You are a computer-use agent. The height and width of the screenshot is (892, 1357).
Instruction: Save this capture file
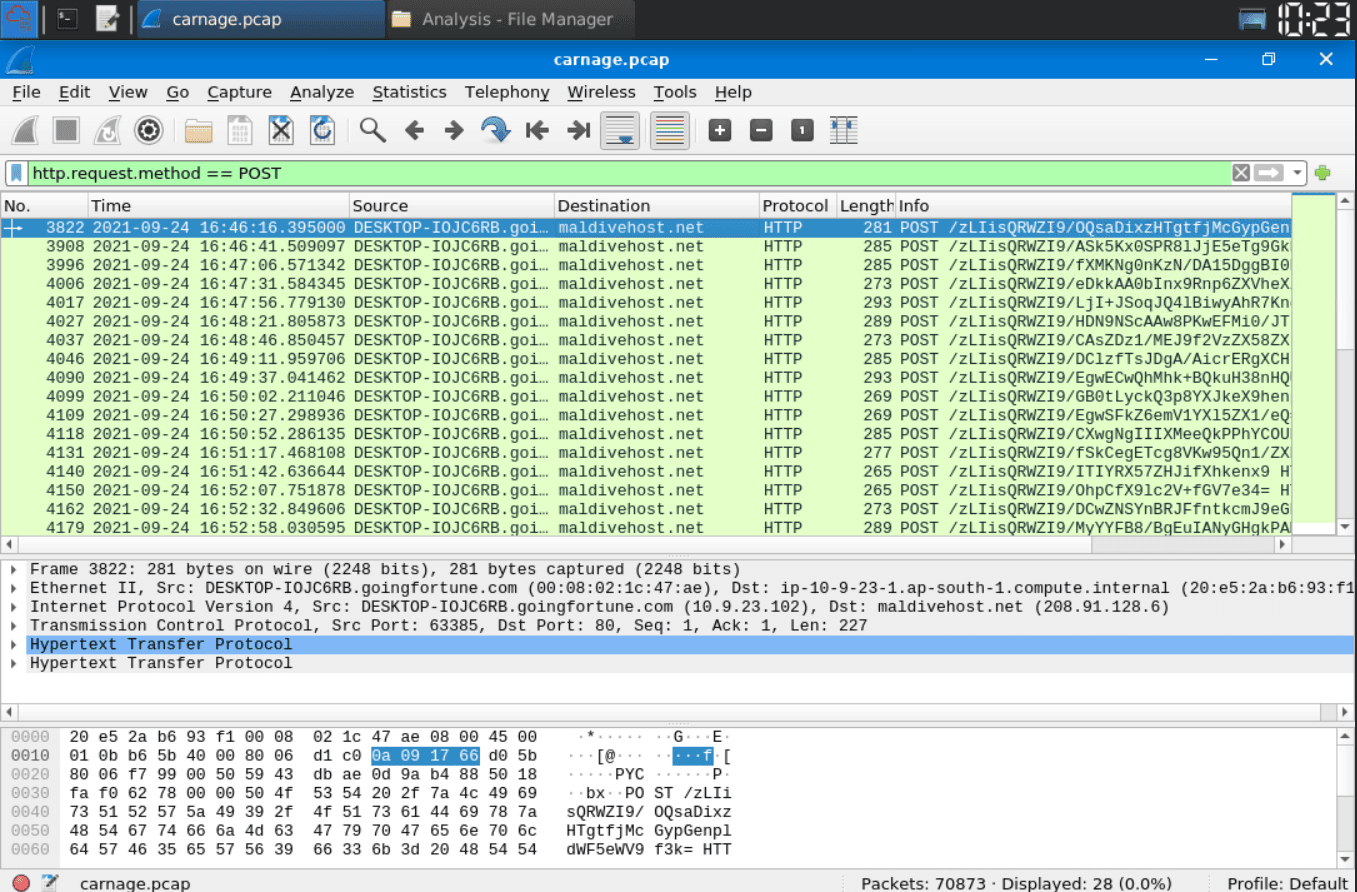[x=240, y=130]
